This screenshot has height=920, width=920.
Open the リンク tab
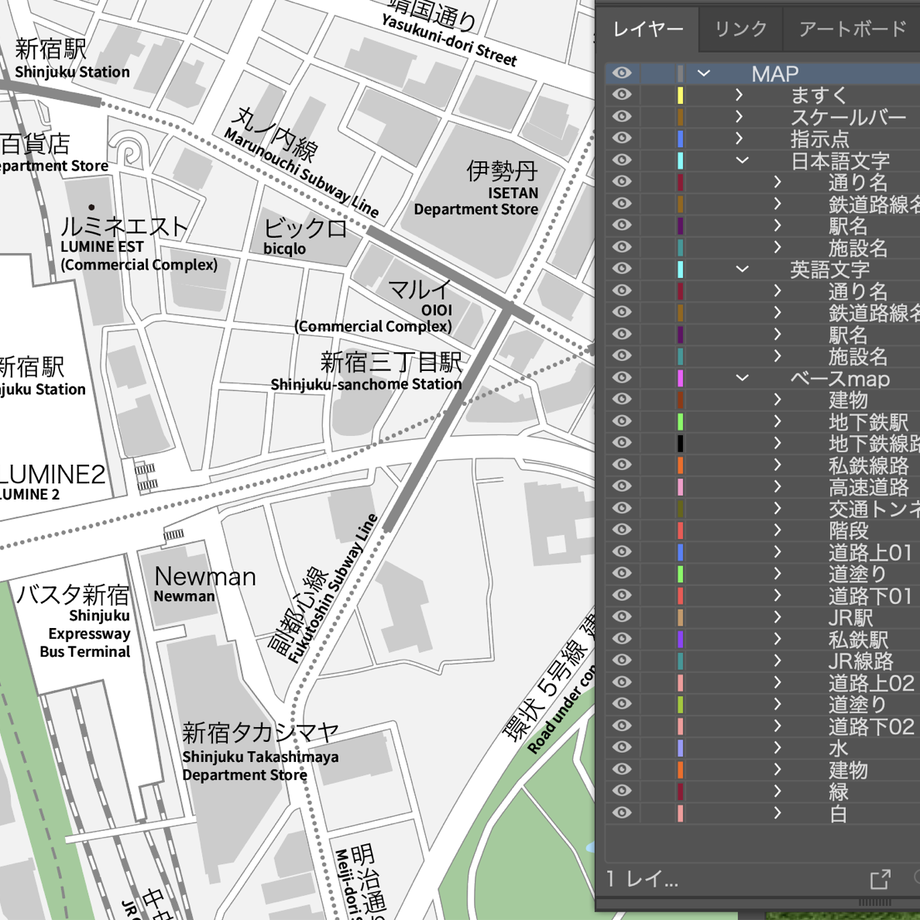pyautogui.click(x=740, y=29)
